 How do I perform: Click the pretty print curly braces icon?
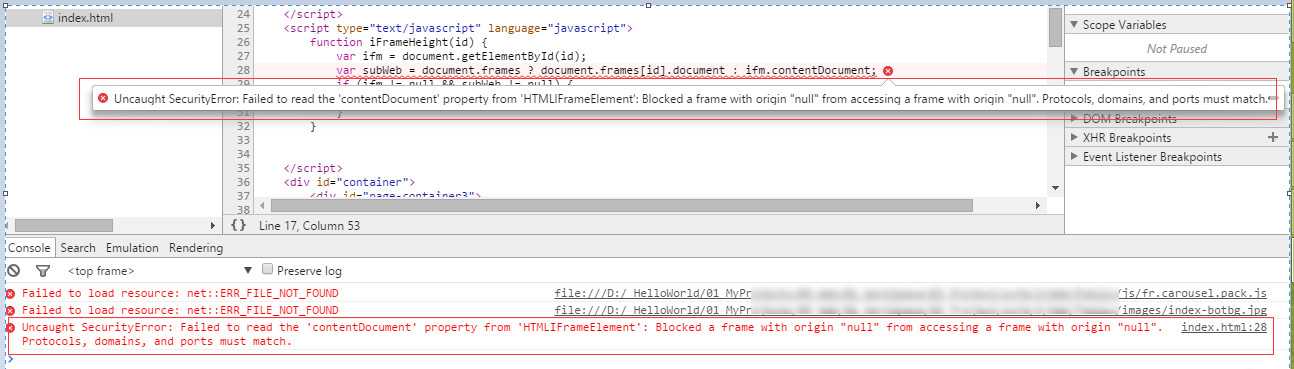(x=238, y=226)
